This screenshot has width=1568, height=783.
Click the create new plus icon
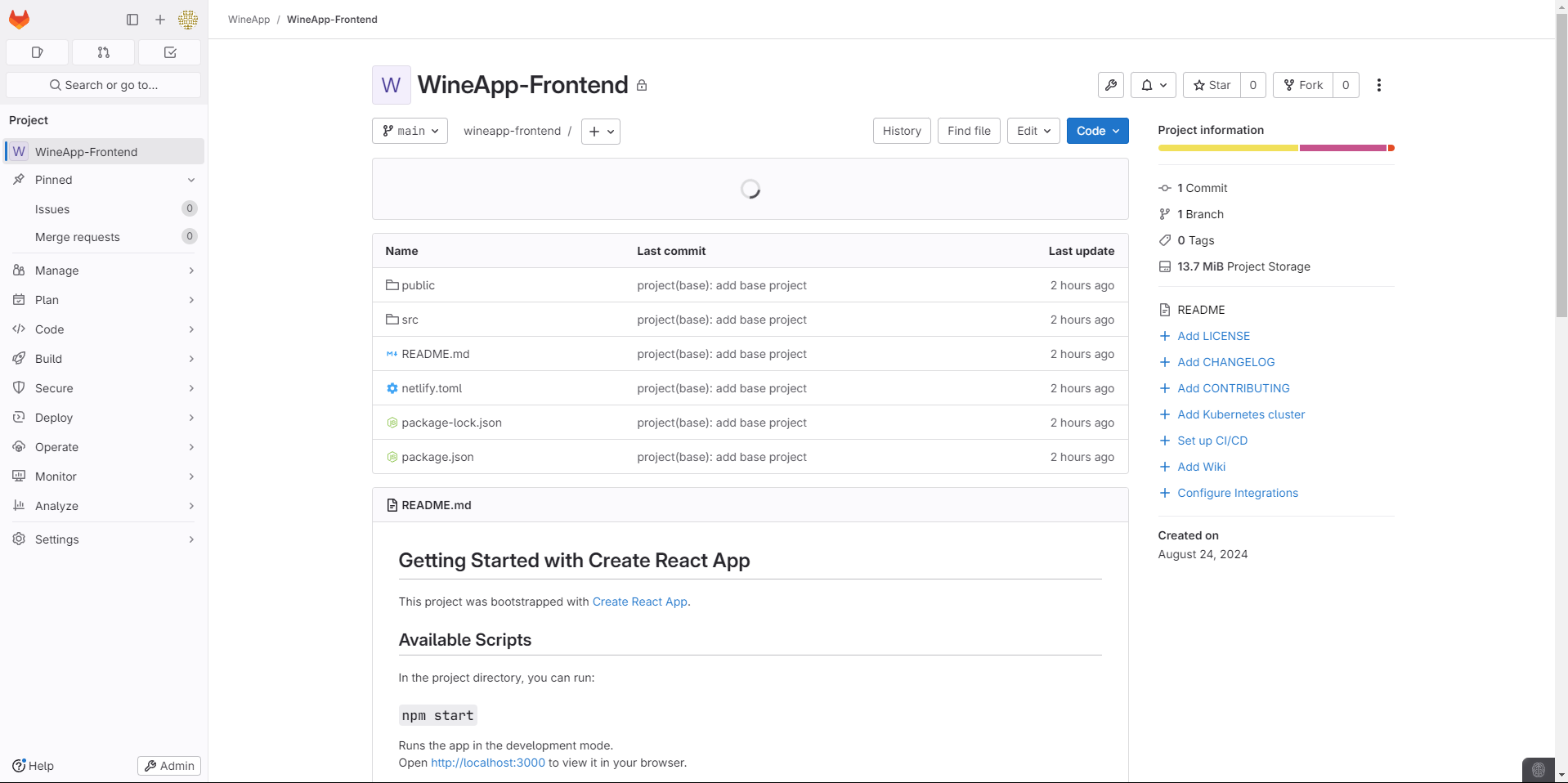point(160,20)
